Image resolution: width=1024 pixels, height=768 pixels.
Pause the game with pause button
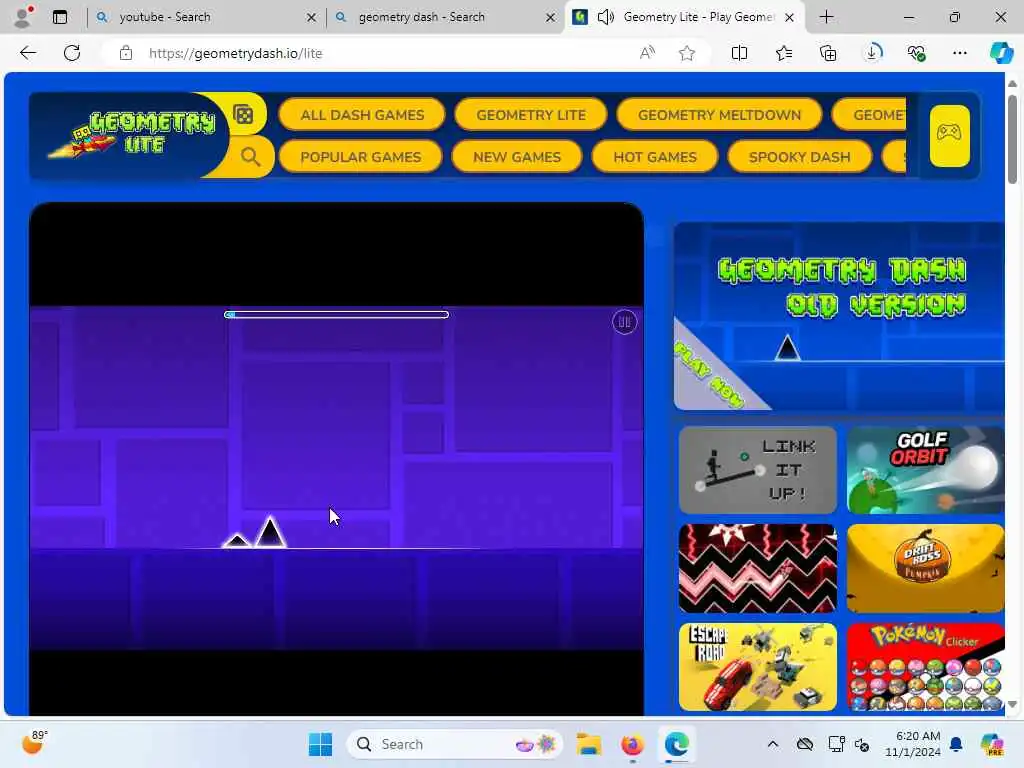(624, 321)
